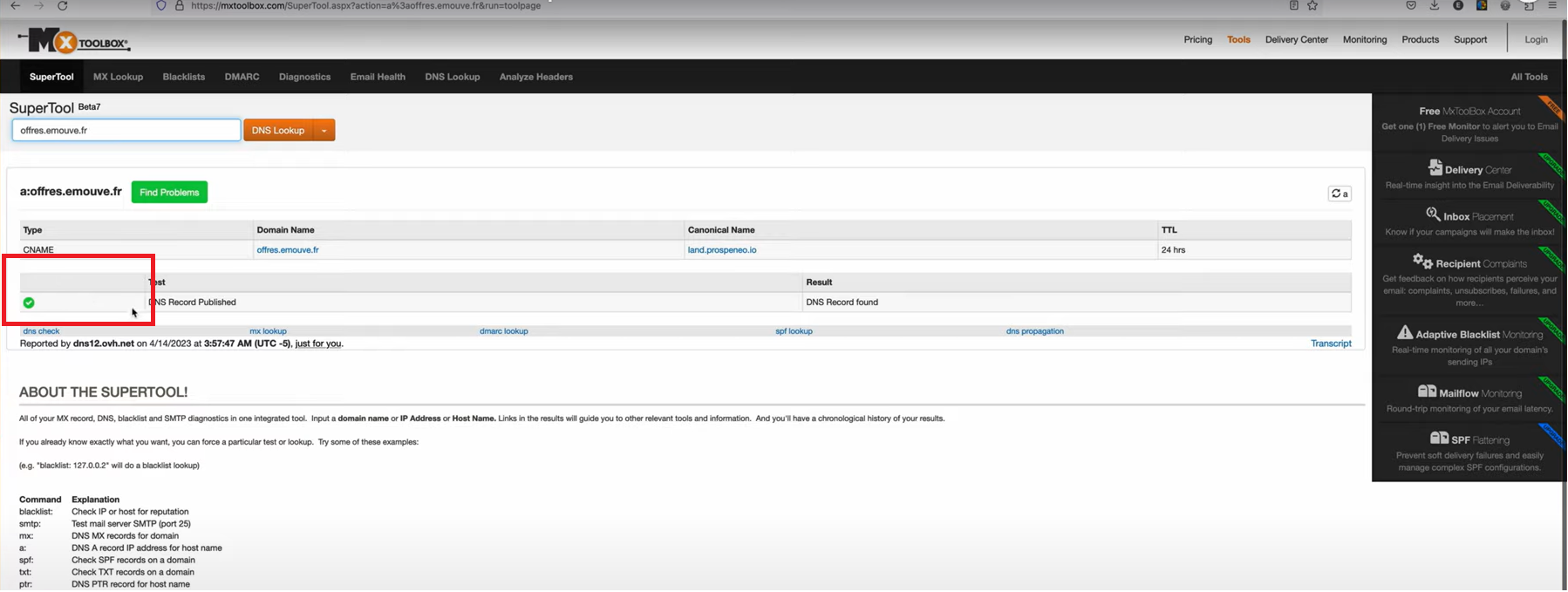The width and height of the screenshot is (1568, 592).
Task: Click the domain lookup input field
Action: pyautogui.click(x=126, y=131)
